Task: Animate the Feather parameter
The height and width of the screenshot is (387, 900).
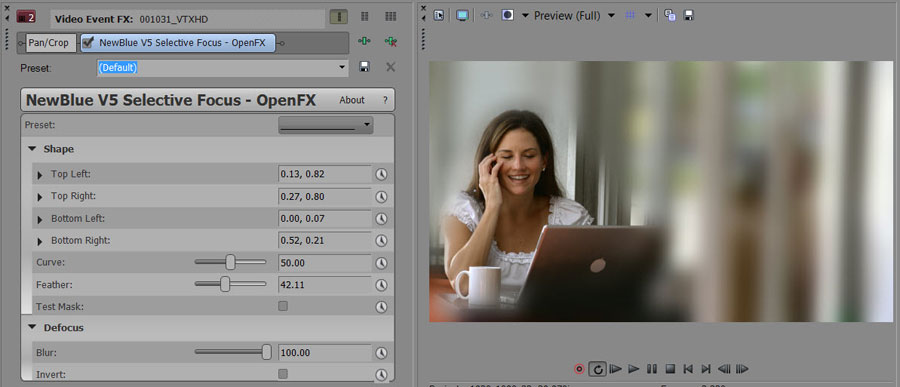Action: click(381, 285)
